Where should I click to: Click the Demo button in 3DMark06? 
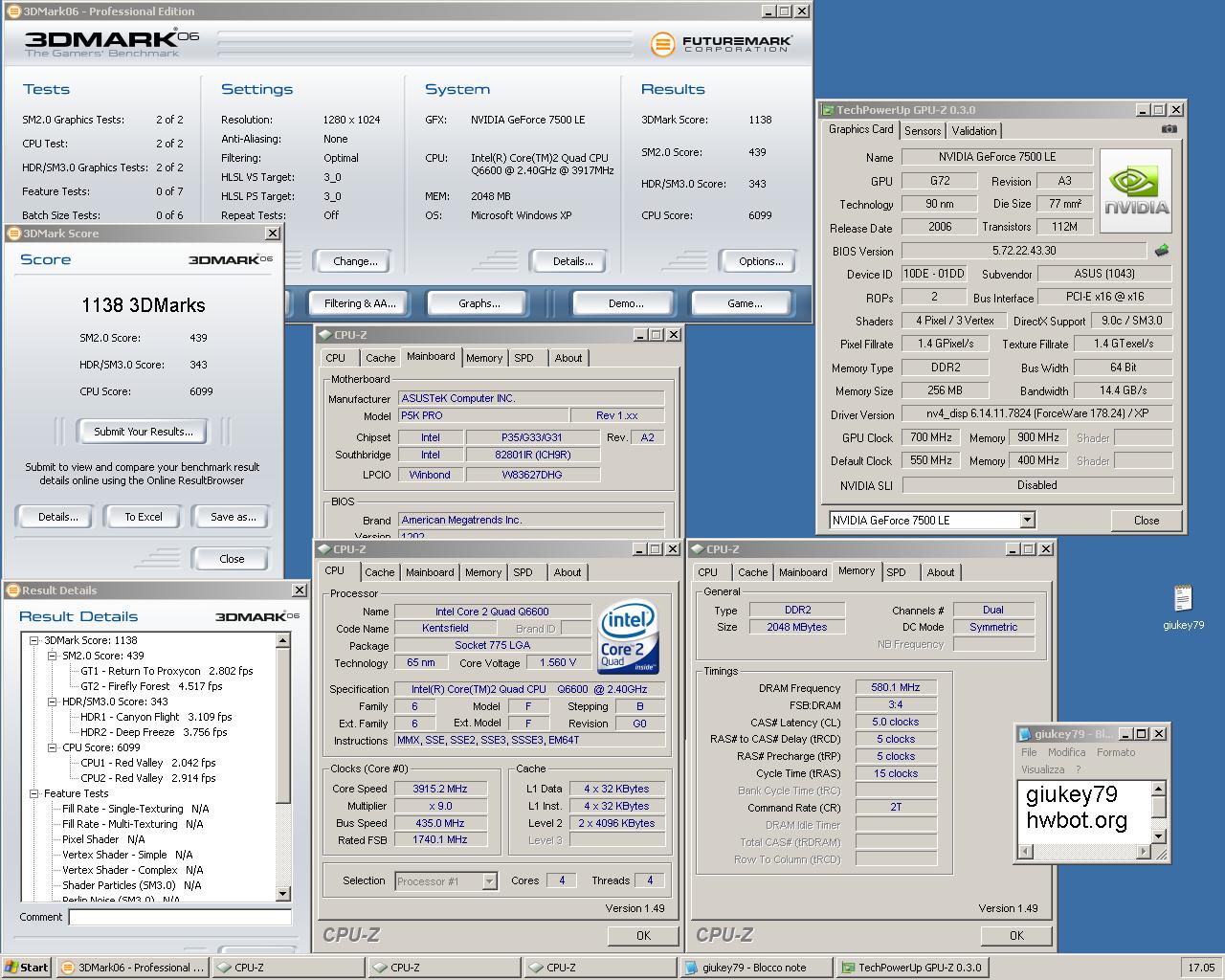[626, 303]
